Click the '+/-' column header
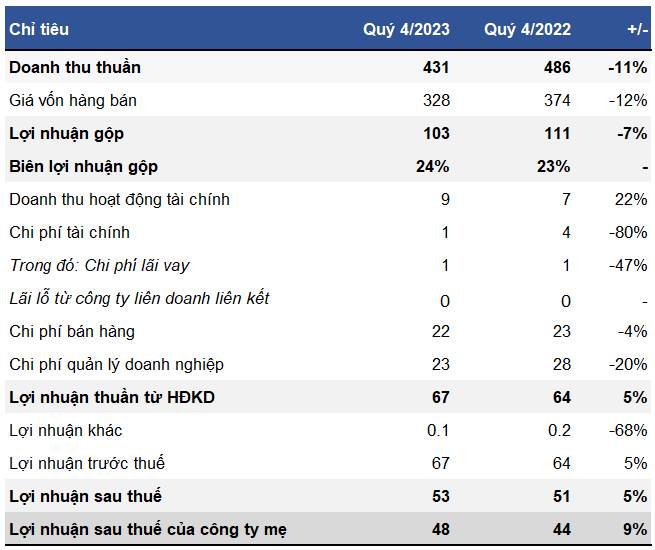655x550 pixels. [637, 29]
